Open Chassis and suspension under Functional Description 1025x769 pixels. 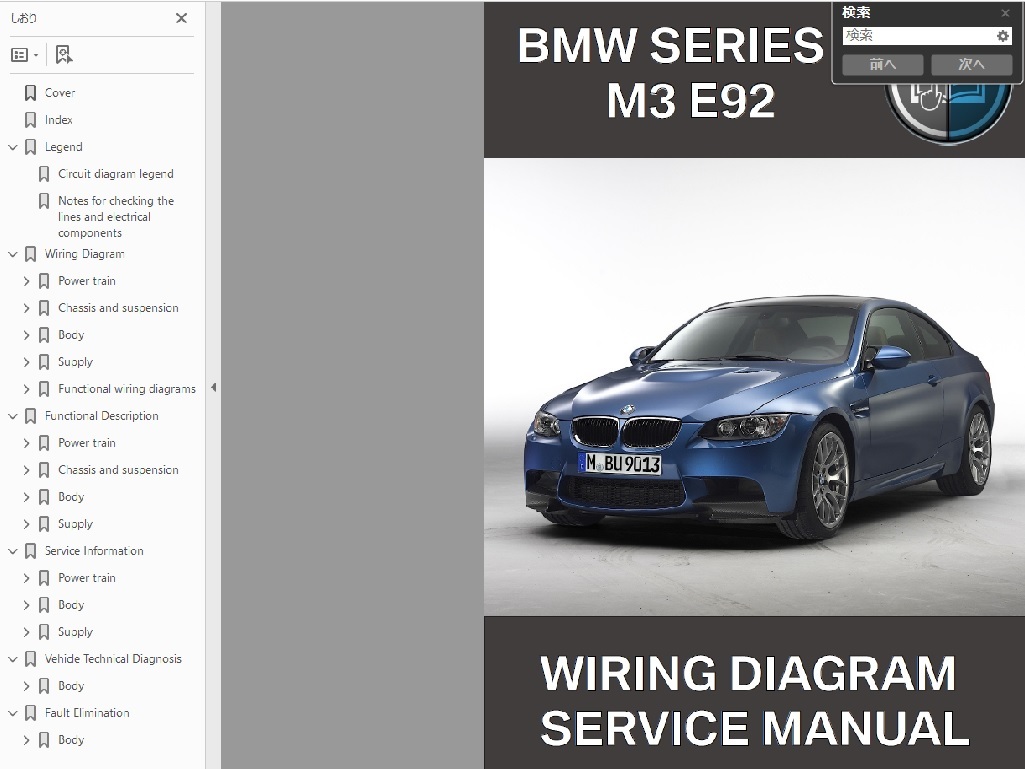[118, 470]
